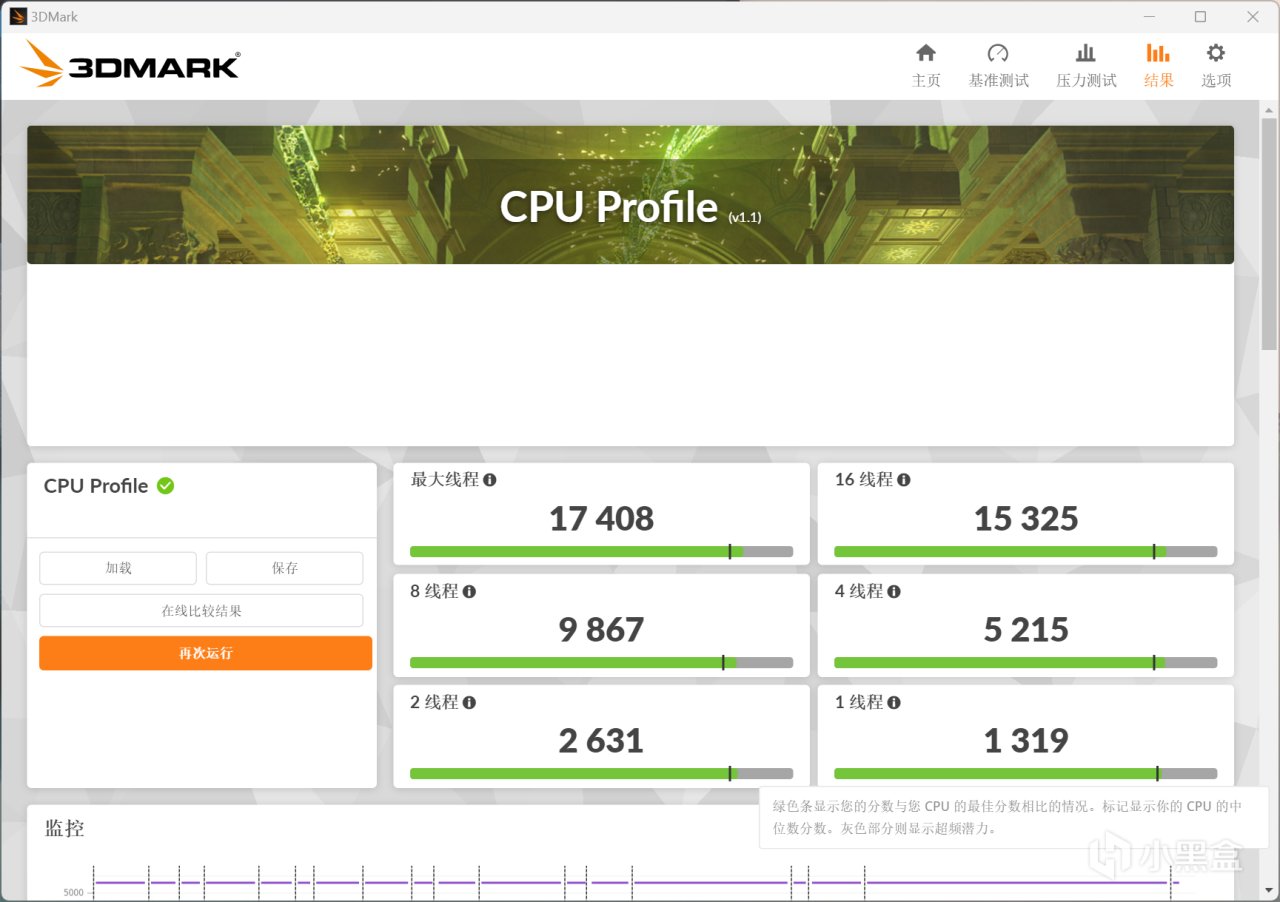Switch to the 主页 tab label
The width and height of the screenshot is (1280, 902).
[x=926, y=80]
